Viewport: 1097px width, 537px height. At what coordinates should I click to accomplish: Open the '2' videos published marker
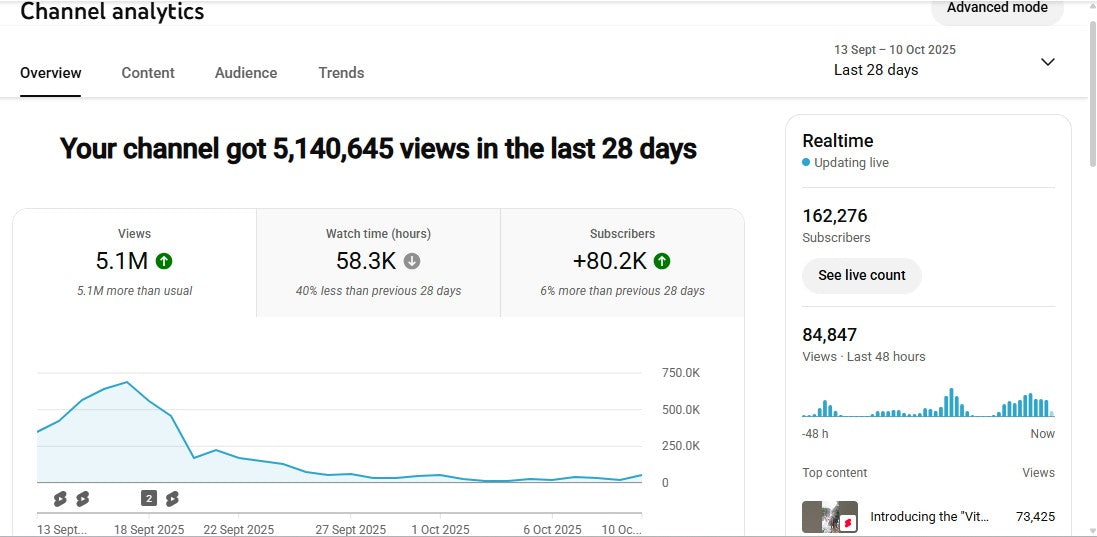[x=149, y=498]
